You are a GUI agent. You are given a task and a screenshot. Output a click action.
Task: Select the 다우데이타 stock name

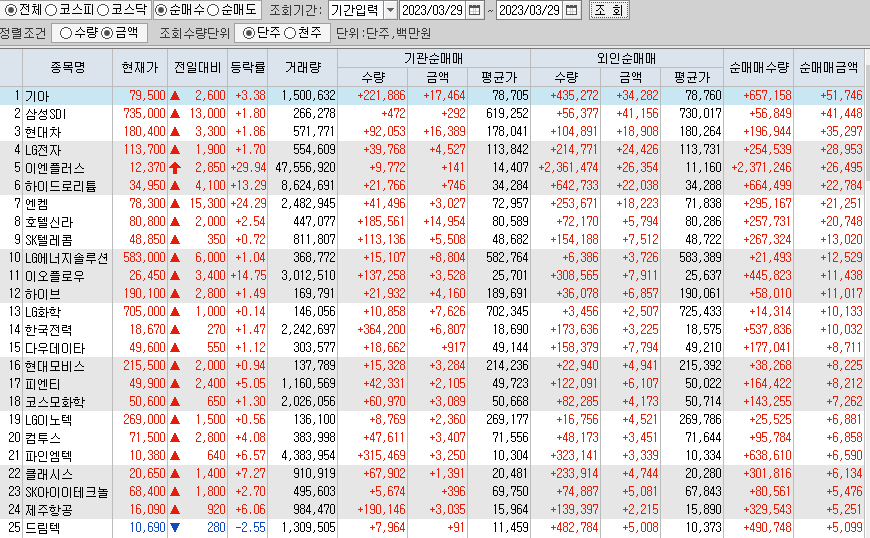(x=54, y=348)
